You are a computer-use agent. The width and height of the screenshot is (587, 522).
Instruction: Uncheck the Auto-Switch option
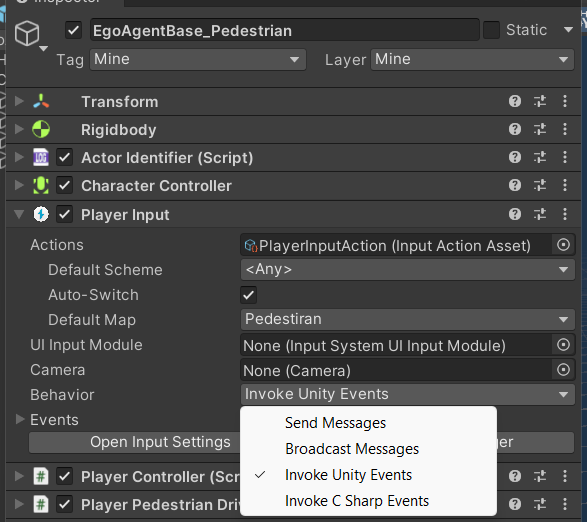(x=248, y=295)
